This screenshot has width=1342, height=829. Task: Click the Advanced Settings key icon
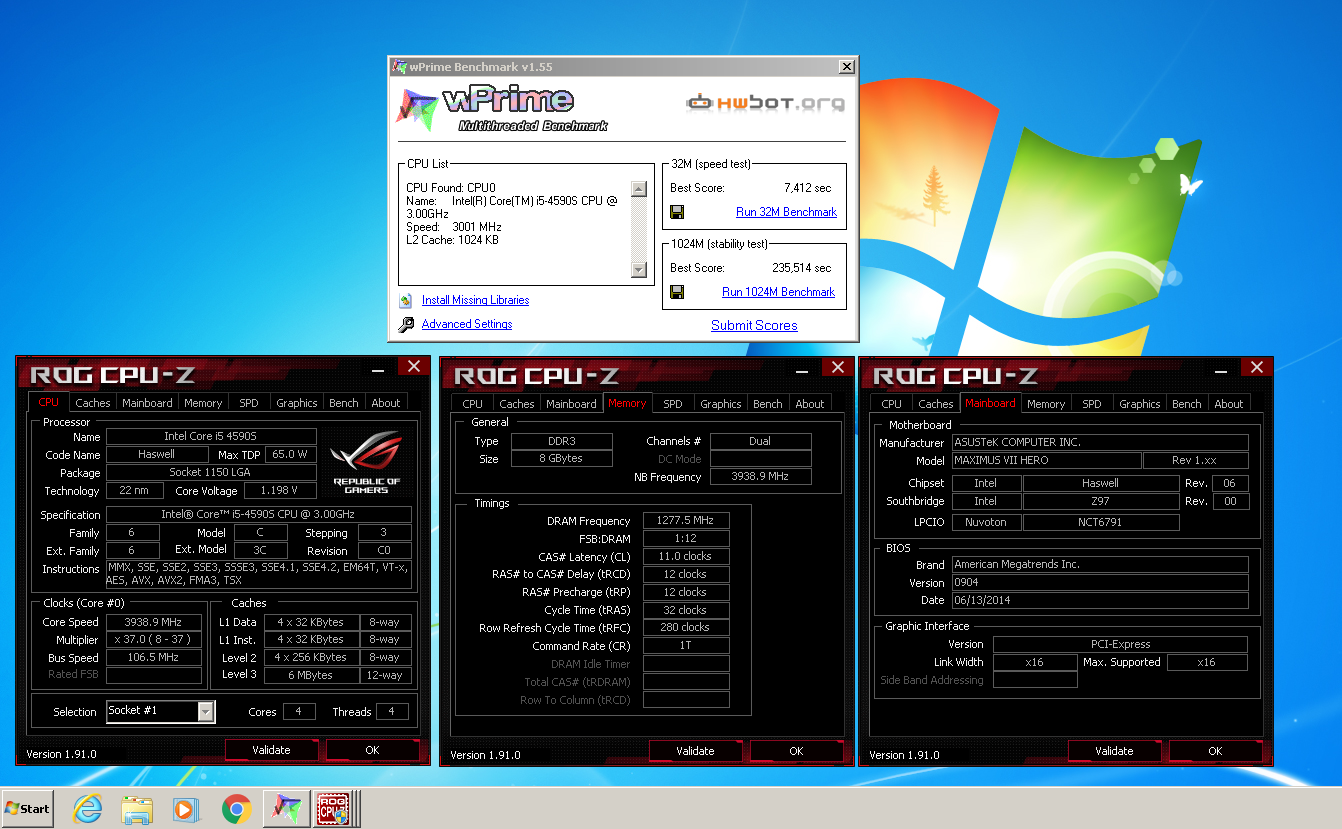[406, 325]
